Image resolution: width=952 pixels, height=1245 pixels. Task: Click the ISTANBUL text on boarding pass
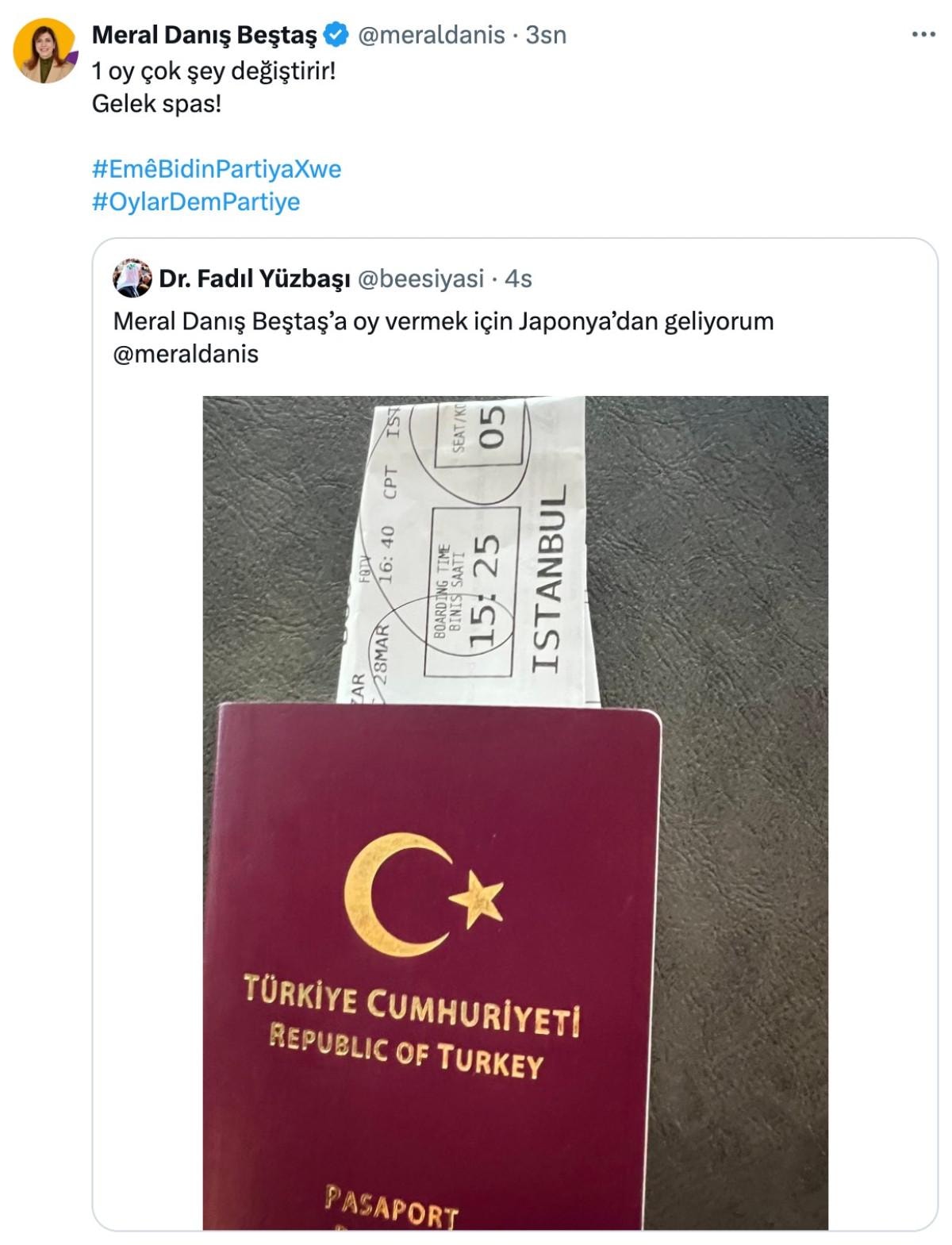[549, 578]
